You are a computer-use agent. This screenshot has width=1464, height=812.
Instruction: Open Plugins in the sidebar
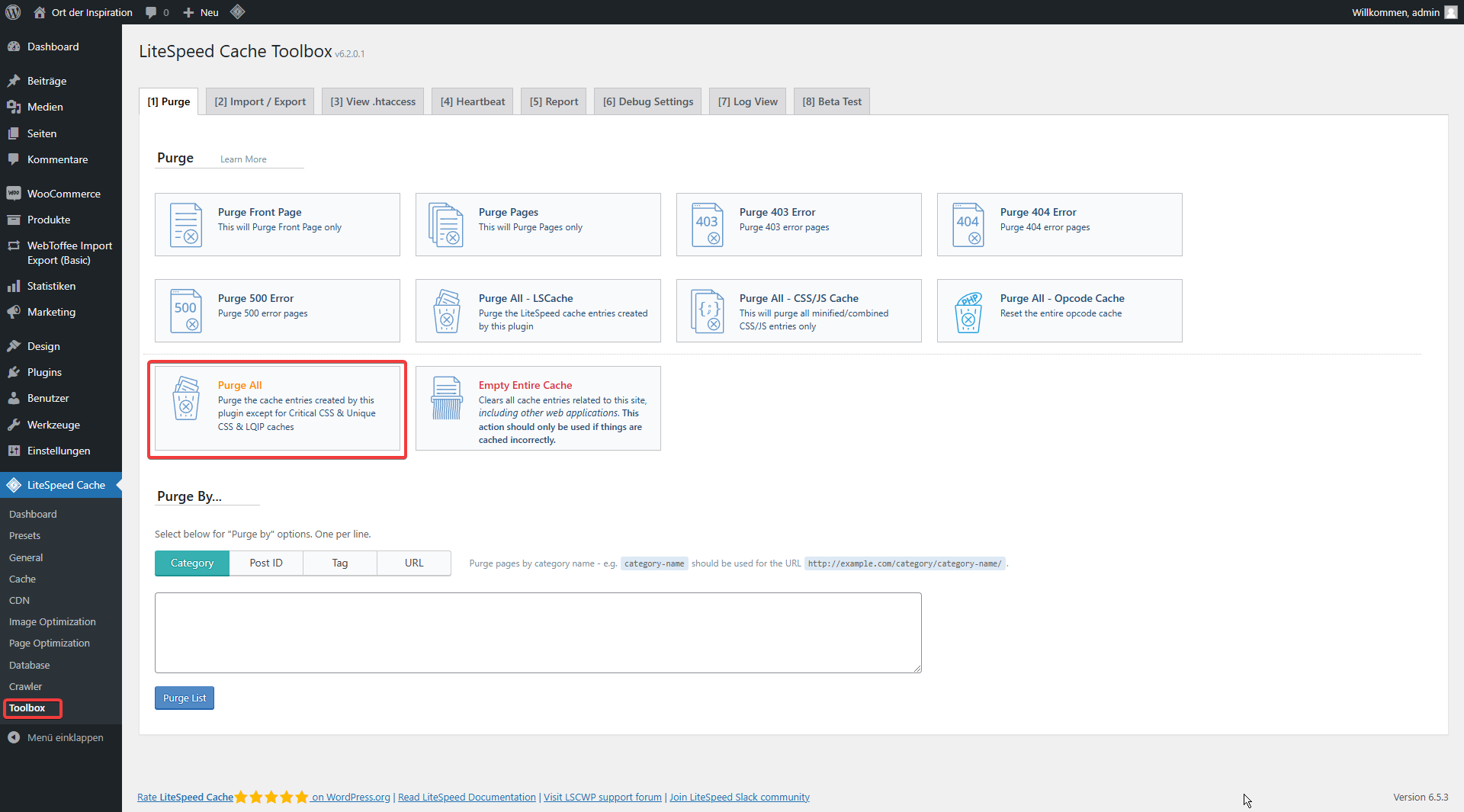coord(61,372)
